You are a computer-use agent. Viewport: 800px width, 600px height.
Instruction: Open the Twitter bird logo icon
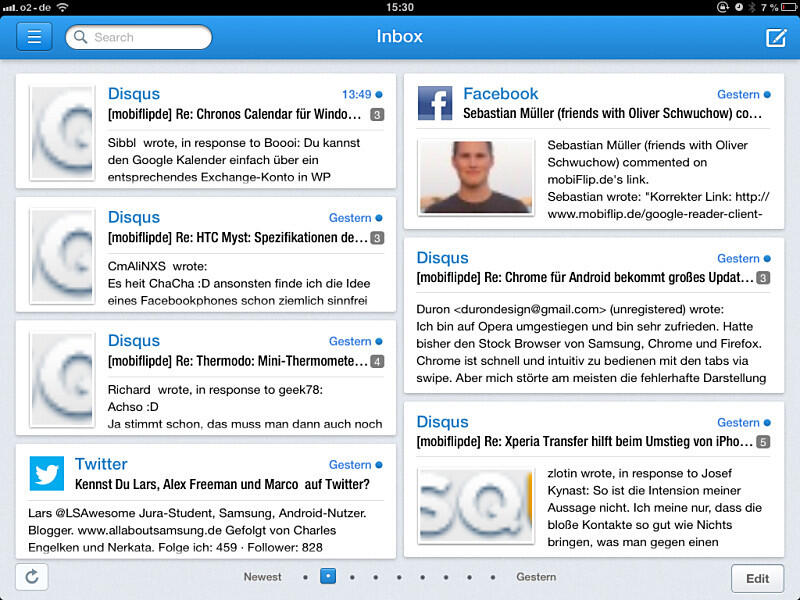(46, 473)
